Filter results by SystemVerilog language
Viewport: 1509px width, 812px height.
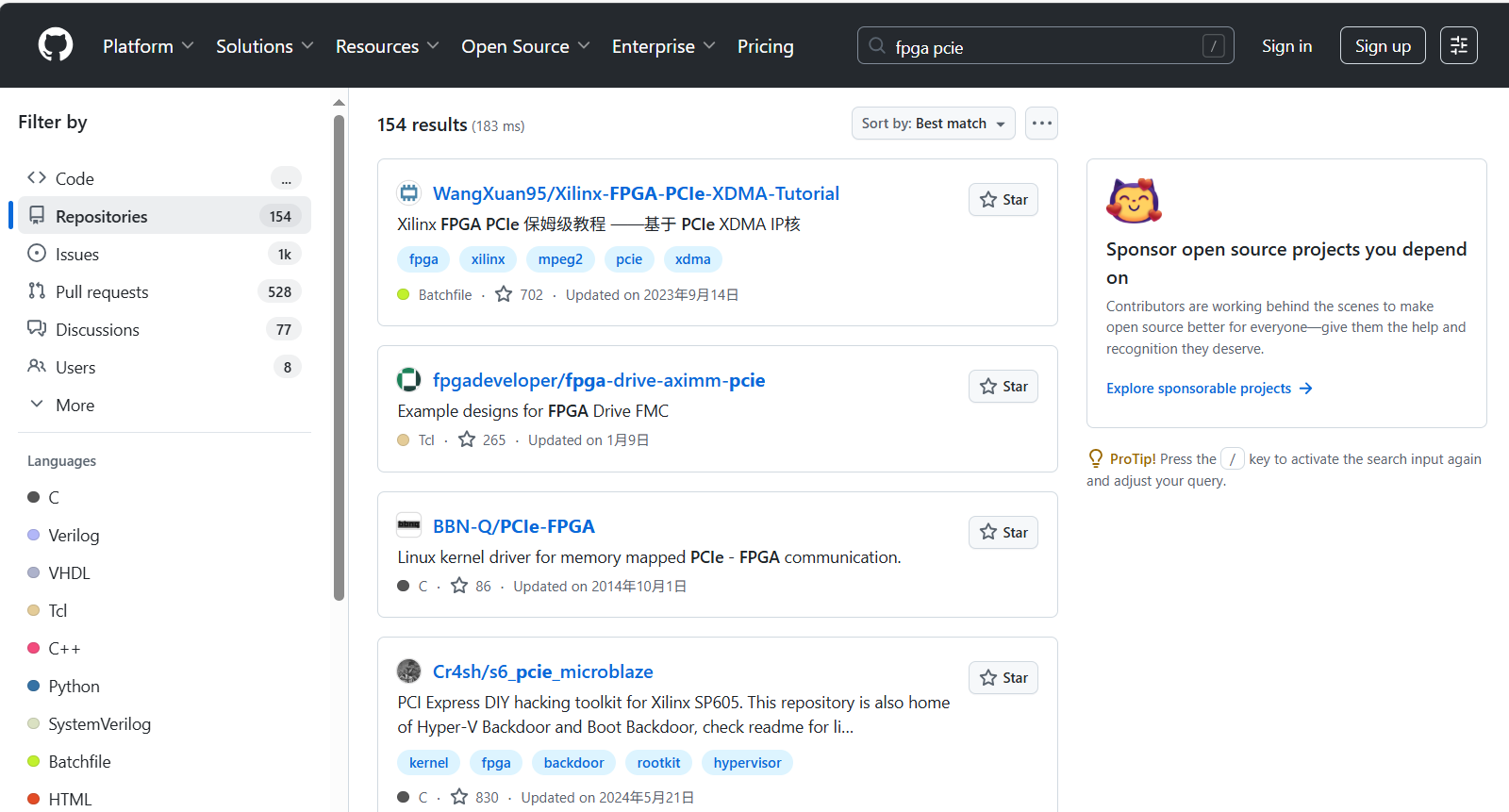coord(89,723)
